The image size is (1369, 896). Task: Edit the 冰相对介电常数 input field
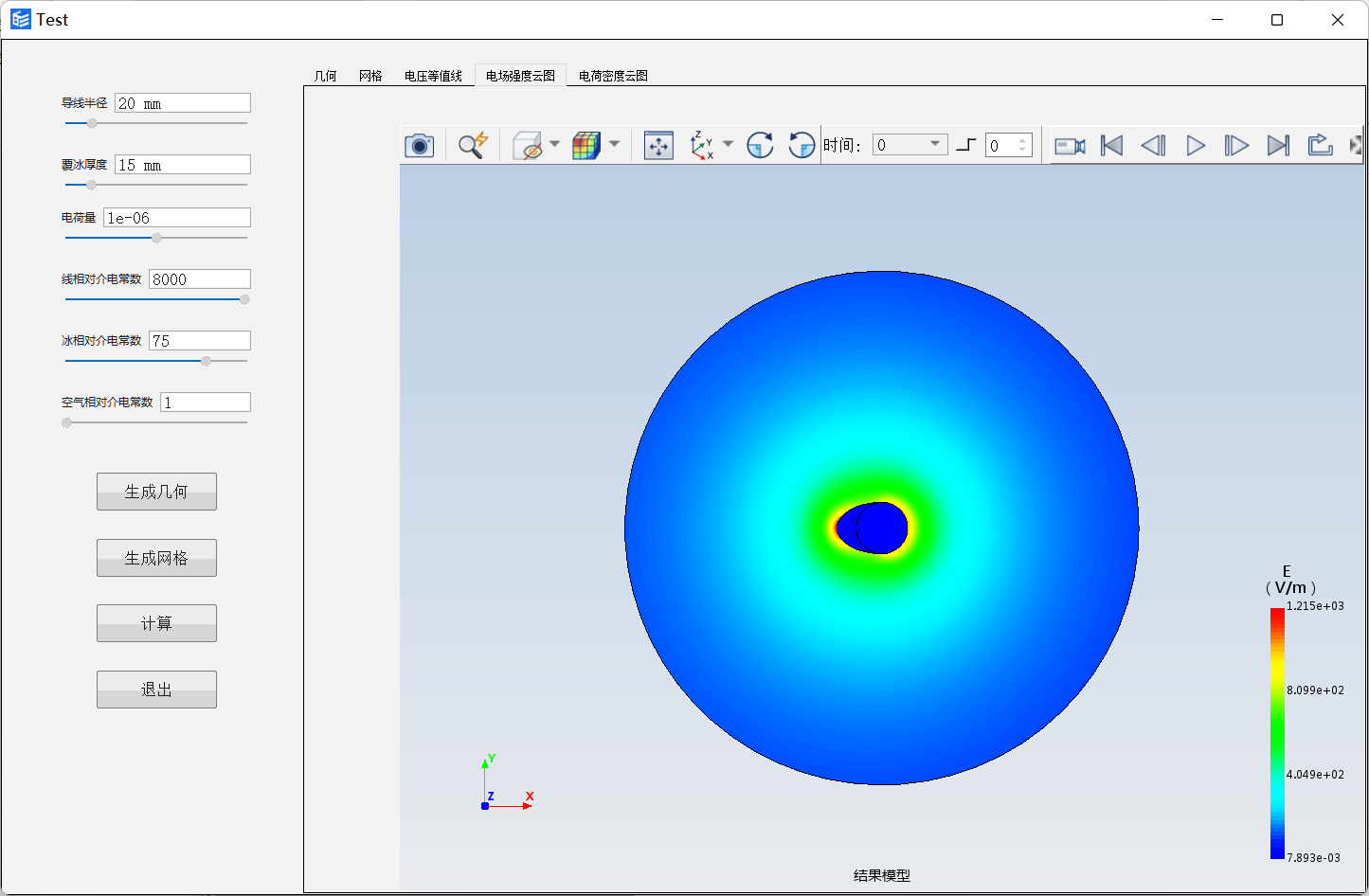click(x=200, y=341)
